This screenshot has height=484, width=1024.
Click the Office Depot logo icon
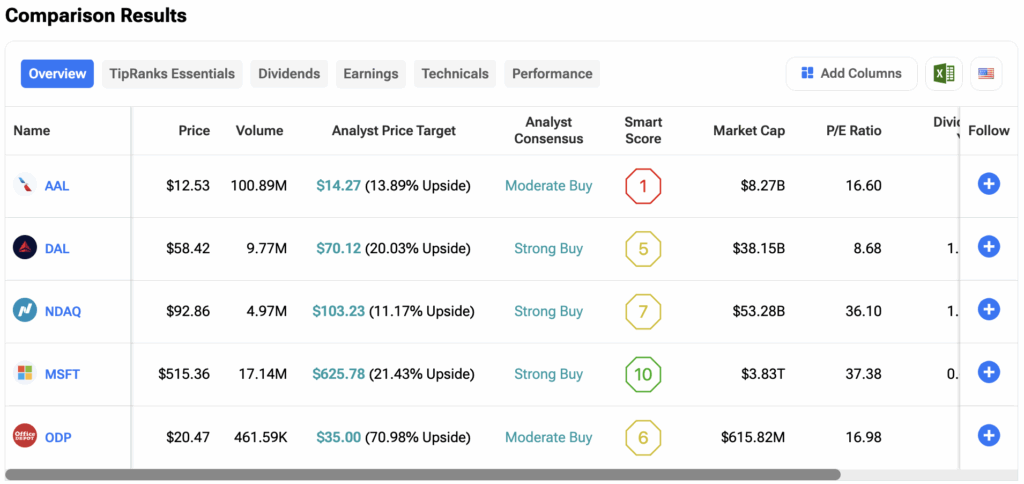[25, 436]
